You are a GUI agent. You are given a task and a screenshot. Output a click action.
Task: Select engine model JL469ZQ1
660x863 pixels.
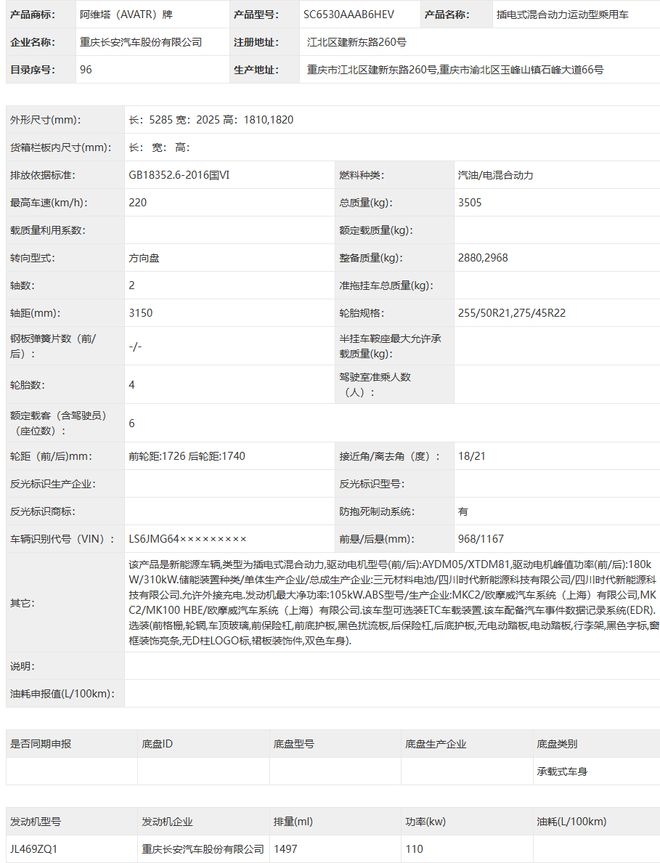point(34,849)
